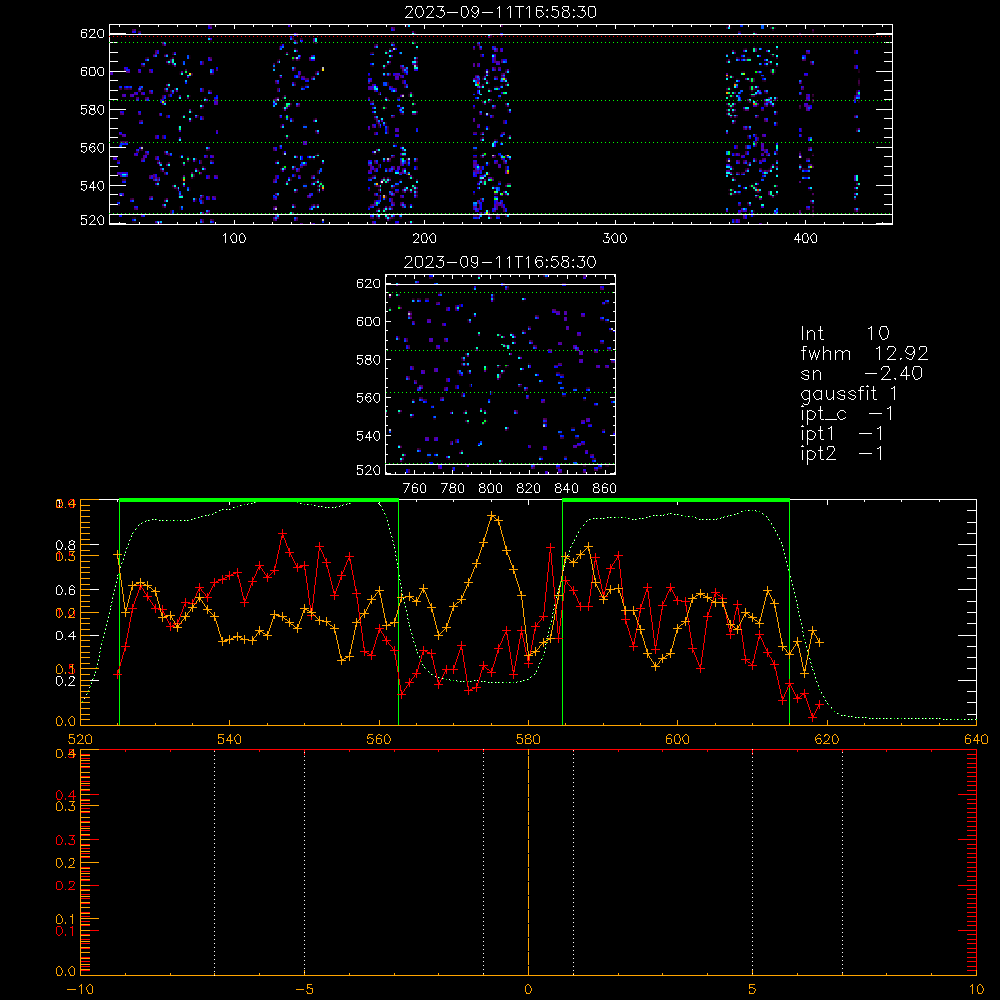The height and width of the screenshot is (1000, 1000).
Task: Select the 'ipt_c -1' line
Action: [847, 414]
